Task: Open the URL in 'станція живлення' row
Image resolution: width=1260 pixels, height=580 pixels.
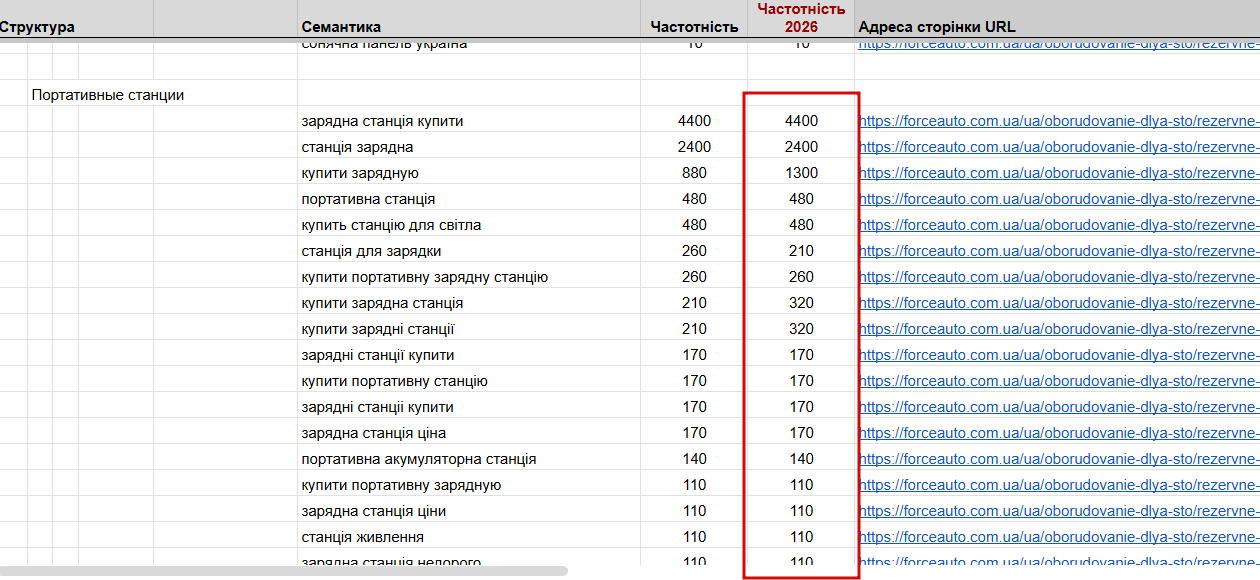Action: coord(1059,537)
